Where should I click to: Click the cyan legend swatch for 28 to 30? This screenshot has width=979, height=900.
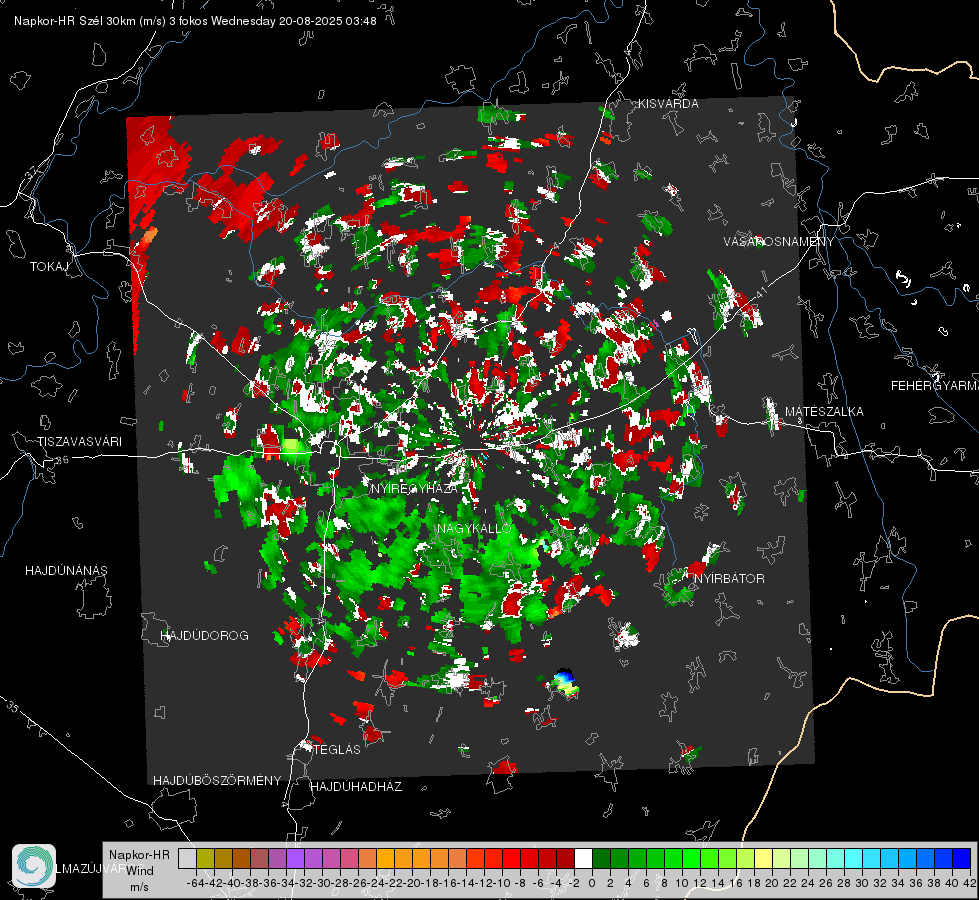point(854,859)
